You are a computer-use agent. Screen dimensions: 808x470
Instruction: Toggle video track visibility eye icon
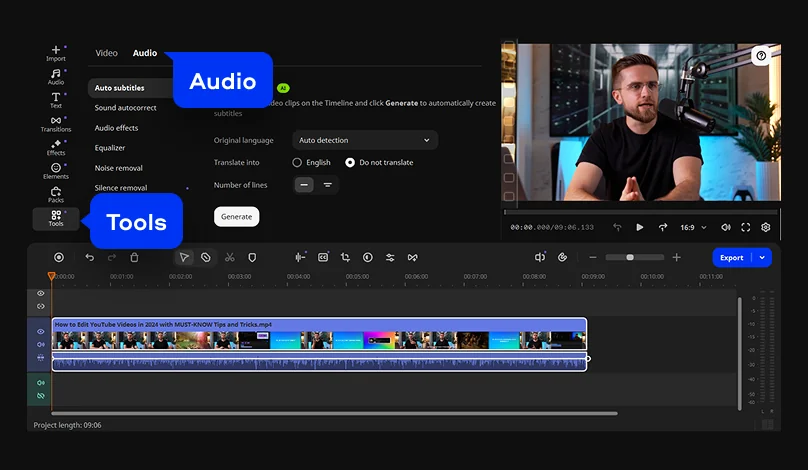pos(41,331)
